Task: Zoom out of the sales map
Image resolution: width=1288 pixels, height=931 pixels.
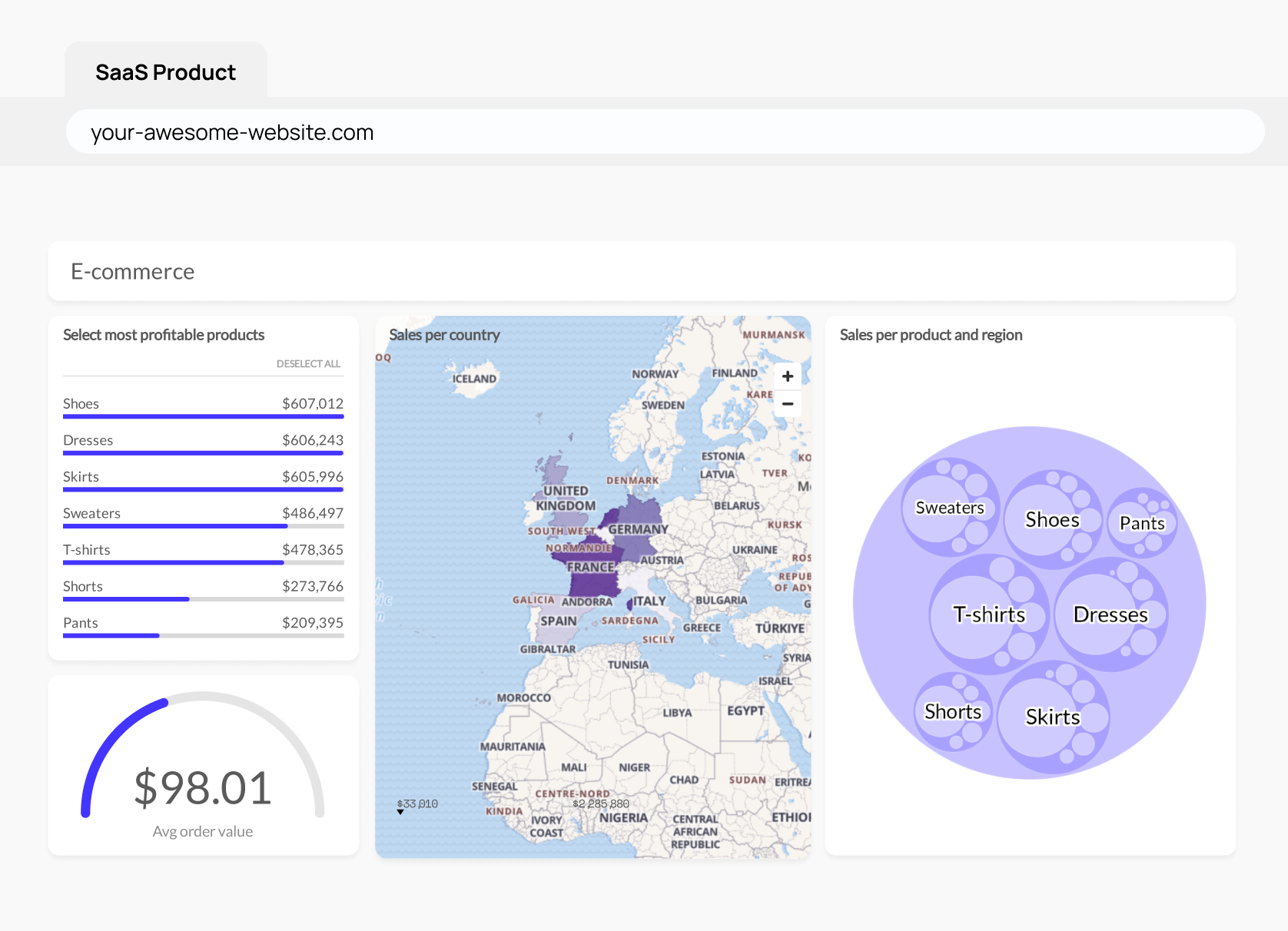Action: click(787, 403)
